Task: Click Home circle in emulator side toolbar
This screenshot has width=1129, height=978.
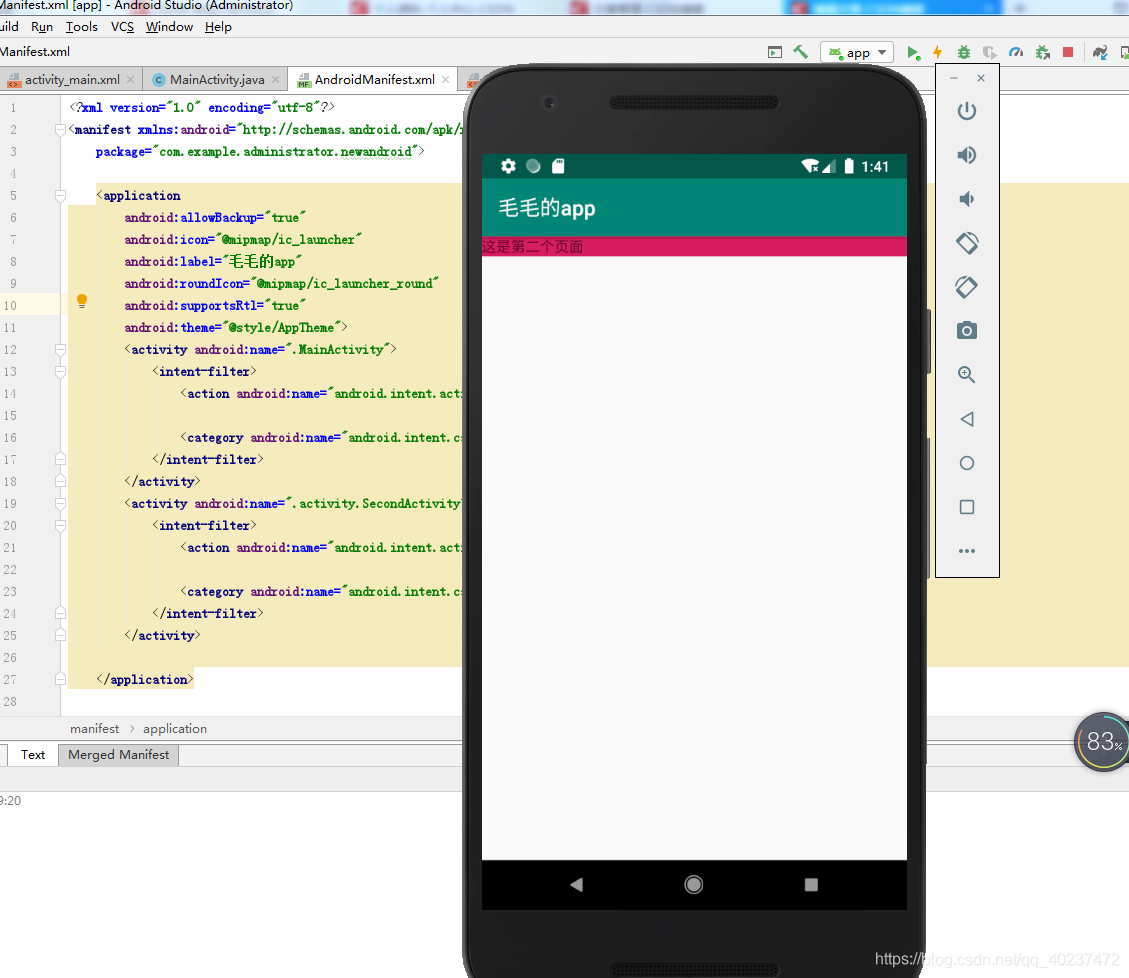Action: tap(966, 463)
